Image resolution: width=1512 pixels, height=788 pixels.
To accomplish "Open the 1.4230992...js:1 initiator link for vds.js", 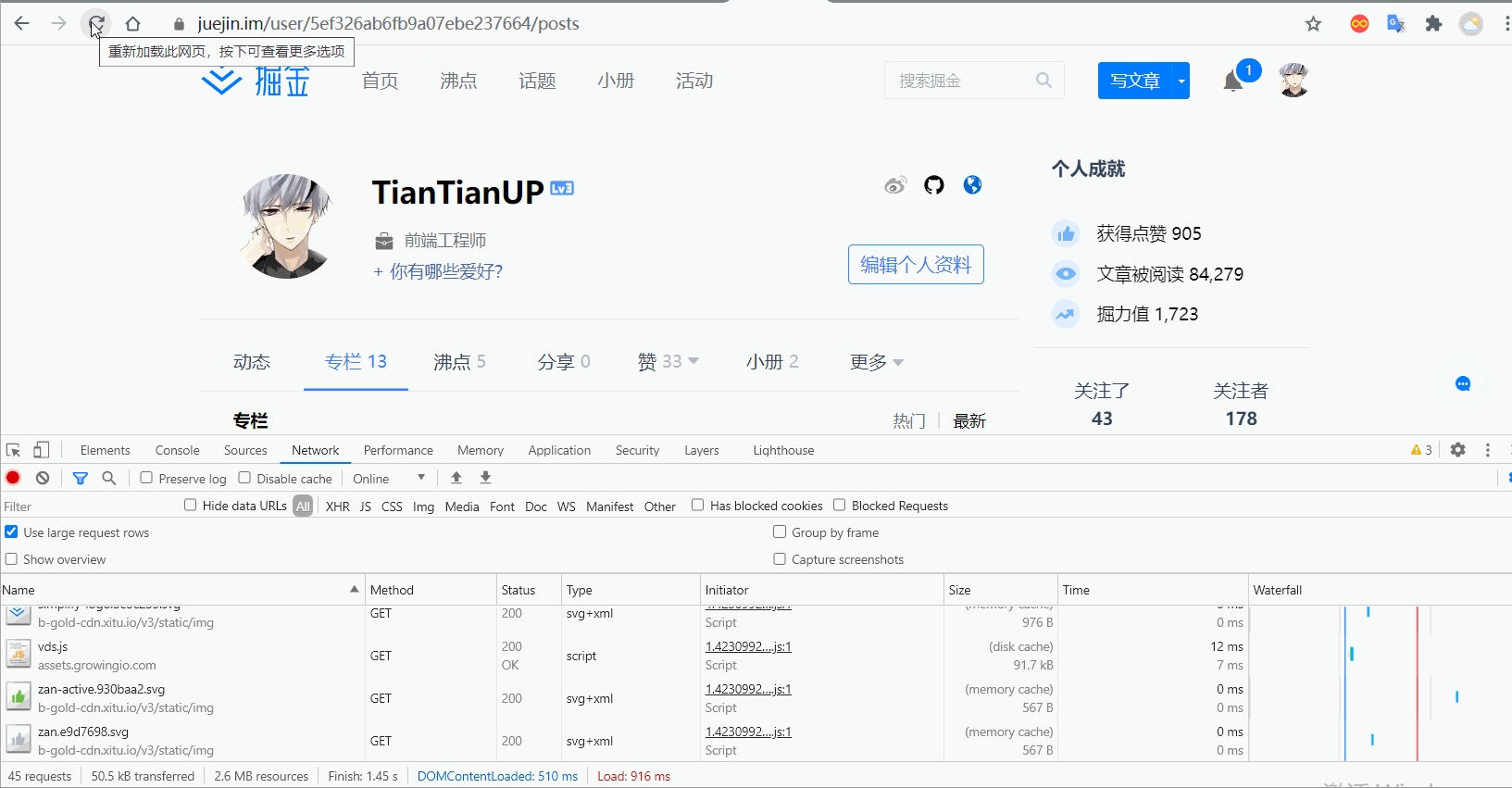I will 748,646.
